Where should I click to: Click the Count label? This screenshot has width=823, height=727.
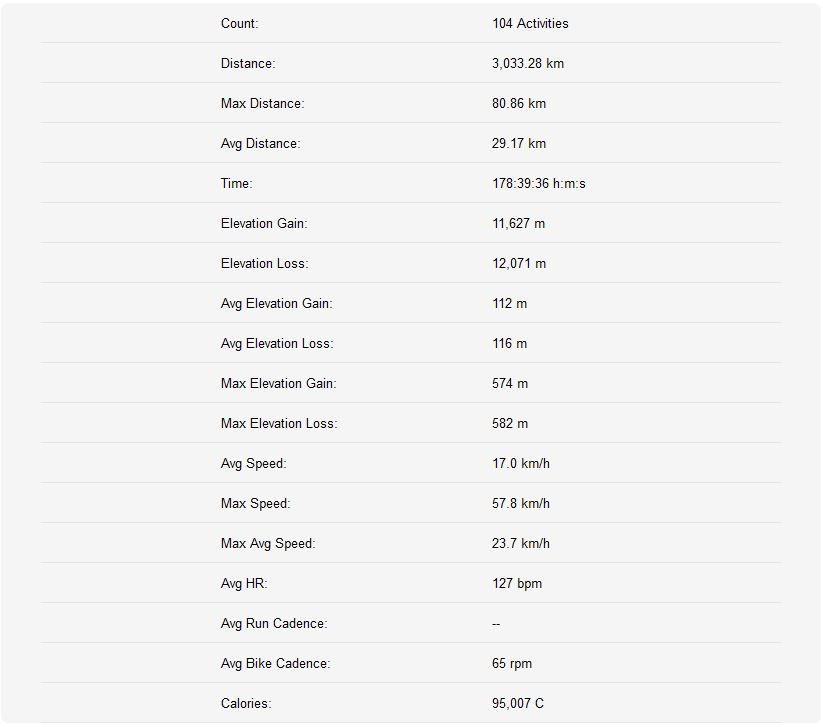tap(239, 23)
